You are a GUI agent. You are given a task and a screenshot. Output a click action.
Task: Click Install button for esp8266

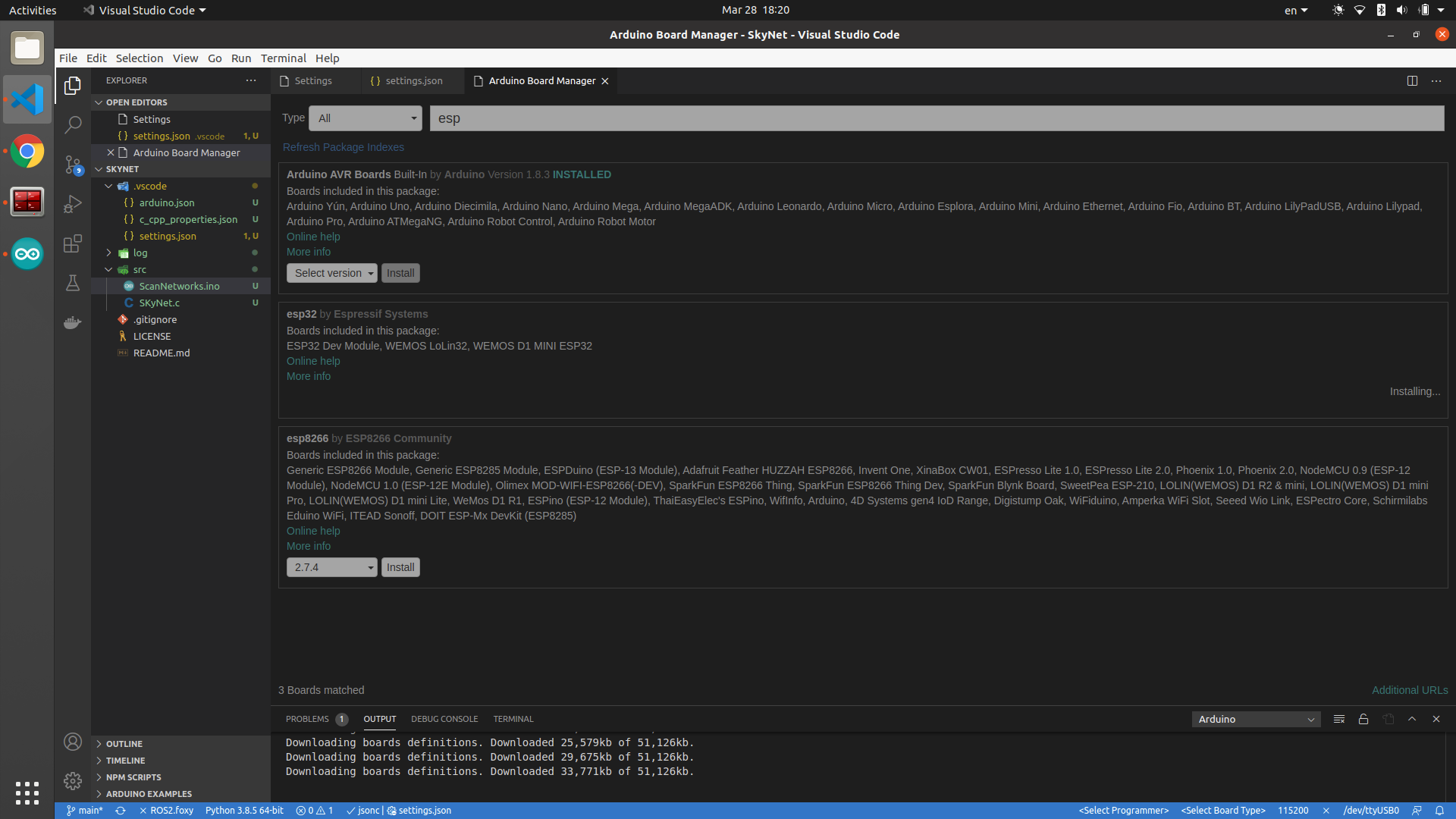click(400, 567)
